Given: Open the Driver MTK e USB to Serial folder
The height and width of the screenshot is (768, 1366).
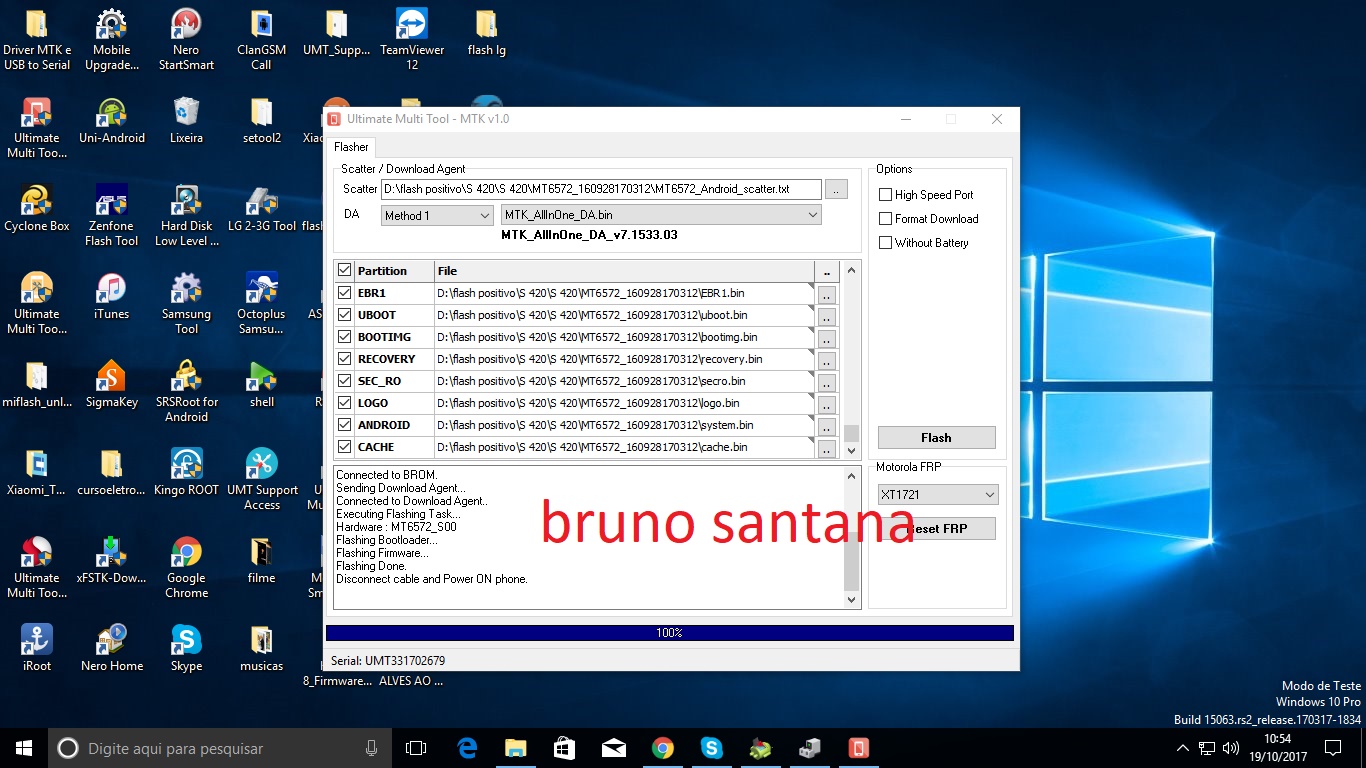Looking at the screenshot, I should (37, 40).
